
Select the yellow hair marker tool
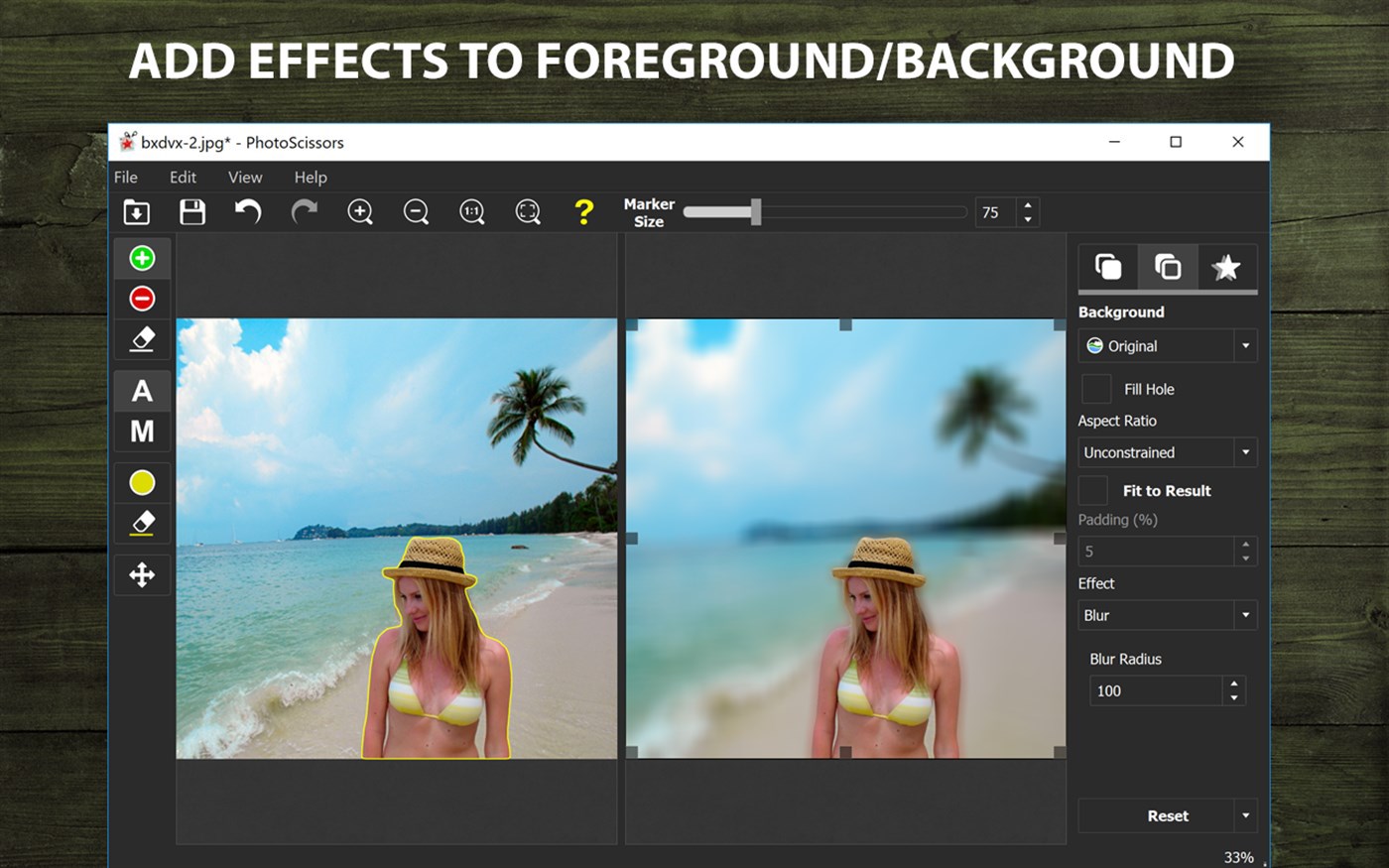[142, 483]
